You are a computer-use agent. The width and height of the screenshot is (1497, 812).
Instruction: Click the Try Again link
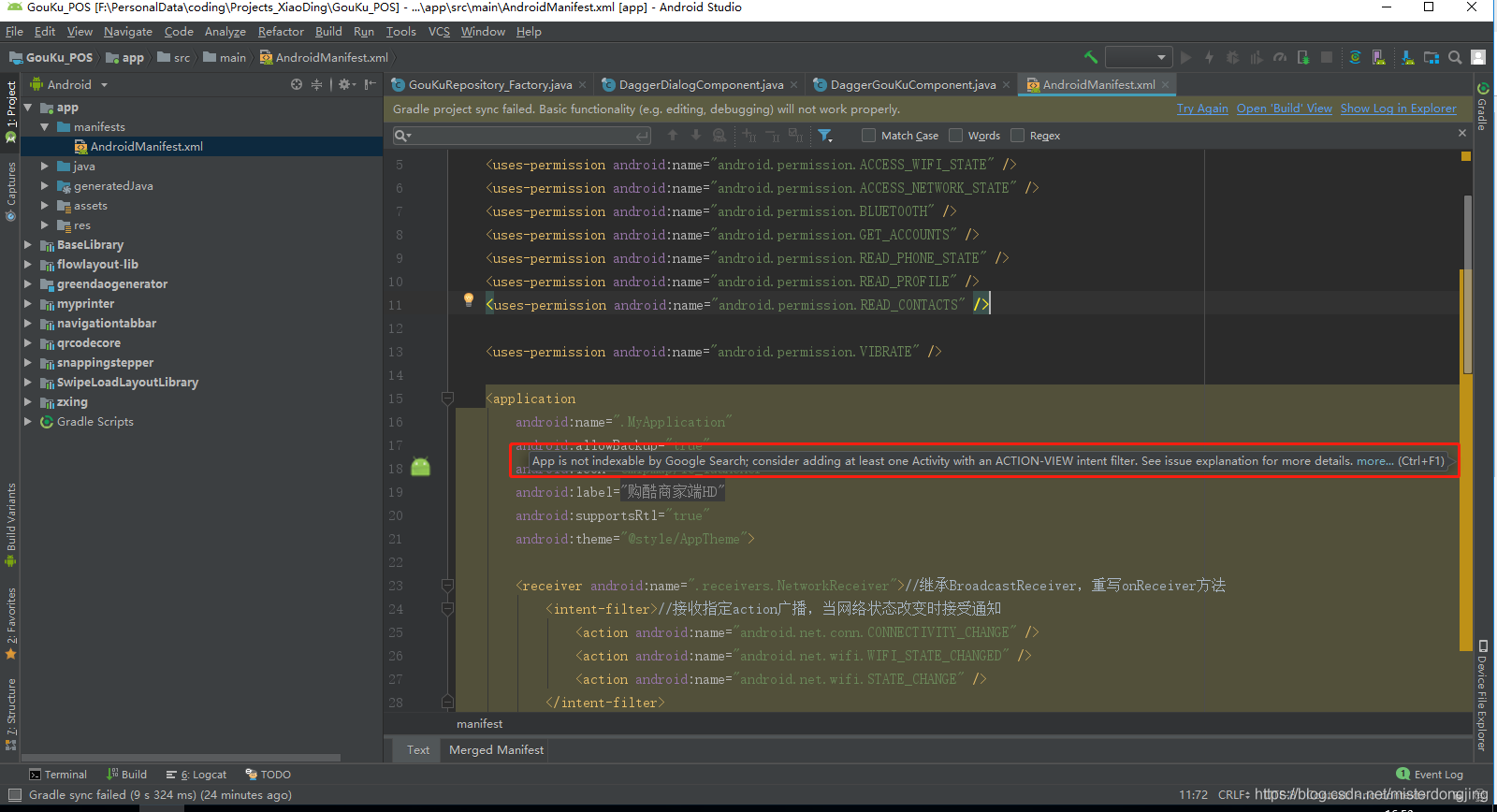(x=1202, y=109)
